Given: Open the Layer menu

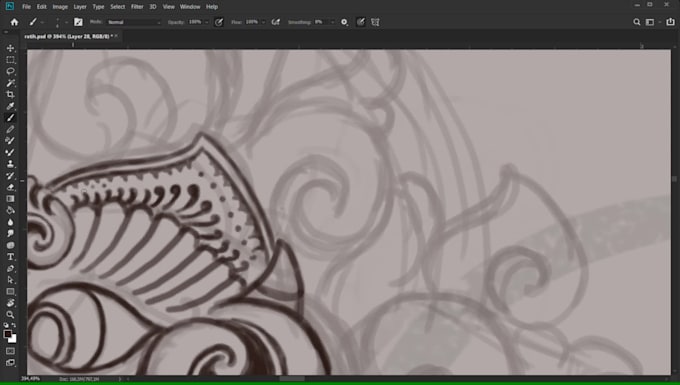Looking at the screenshot, I should [x=80, y=7].
